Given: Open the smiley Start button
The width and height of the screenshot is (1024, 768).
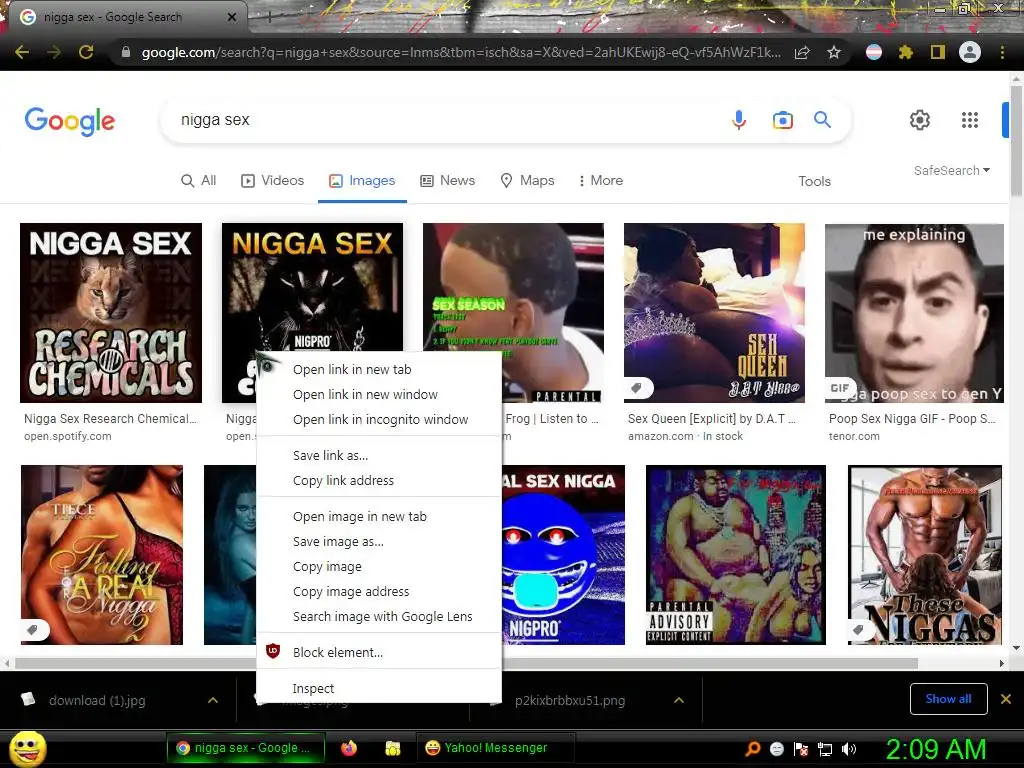Looking at the screenshot, I should pyautogui.click(x=27, y=749).
